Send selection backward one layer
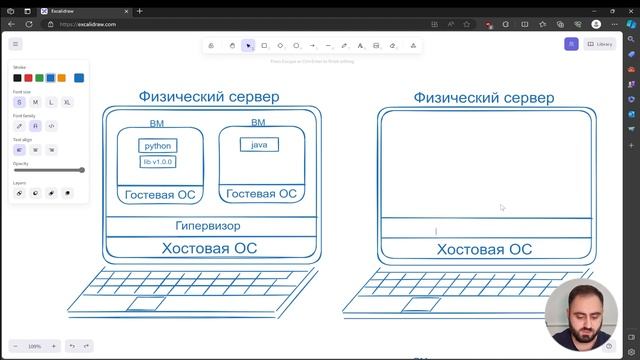The width and height of the screenshot is (640, 360). (35, 193)
